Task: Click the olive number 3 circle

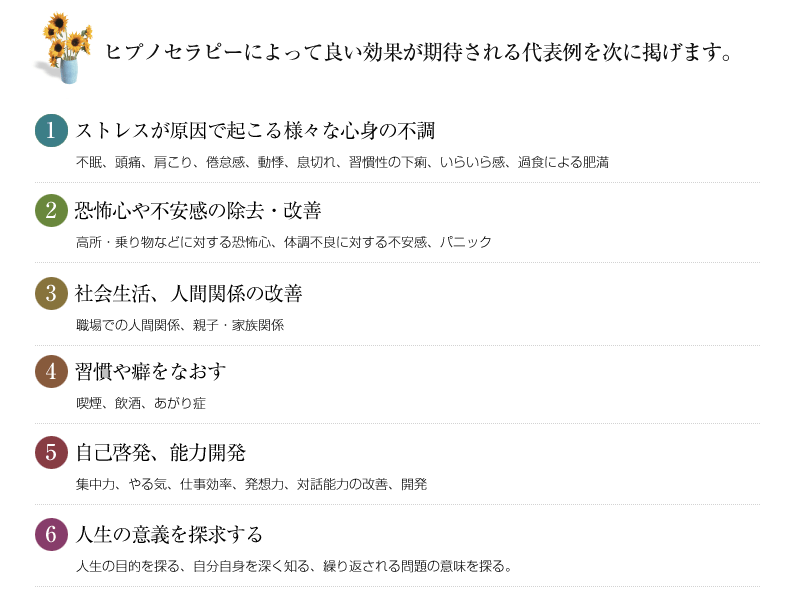Action: [51, 293]
